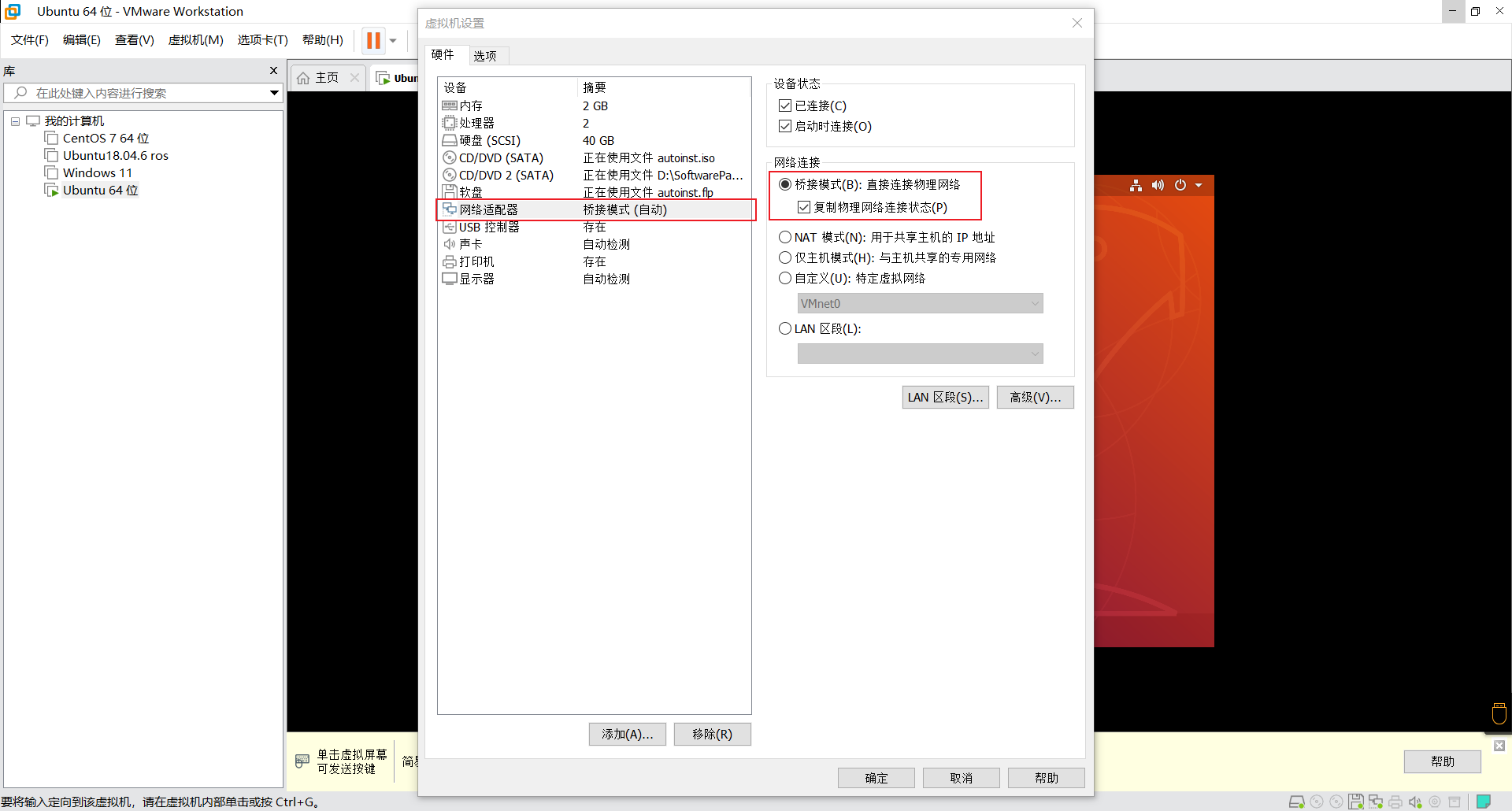Click 移除(R) button
This screenshot has height=811, width=1512.
pyautogui.click(x=713, y=734)
